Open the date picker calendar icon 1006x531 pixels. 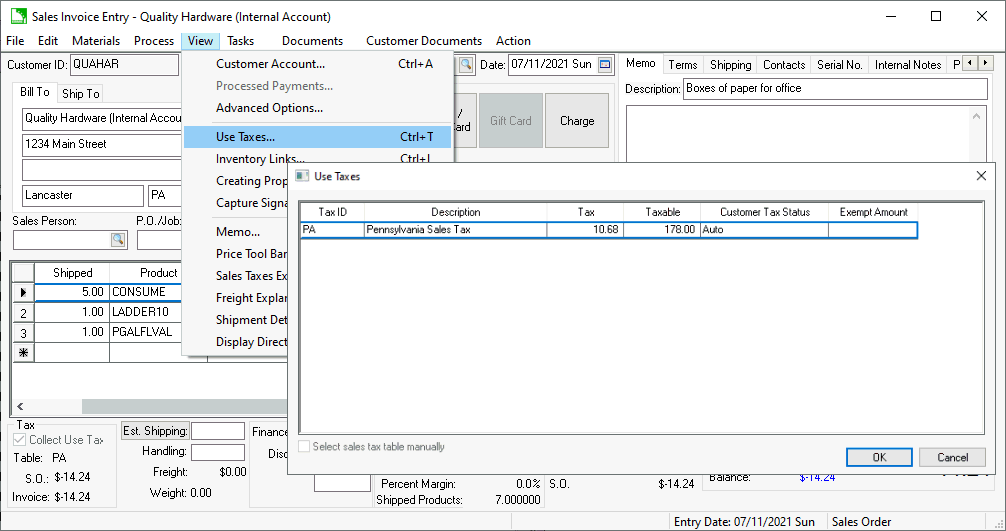point(605,65)
